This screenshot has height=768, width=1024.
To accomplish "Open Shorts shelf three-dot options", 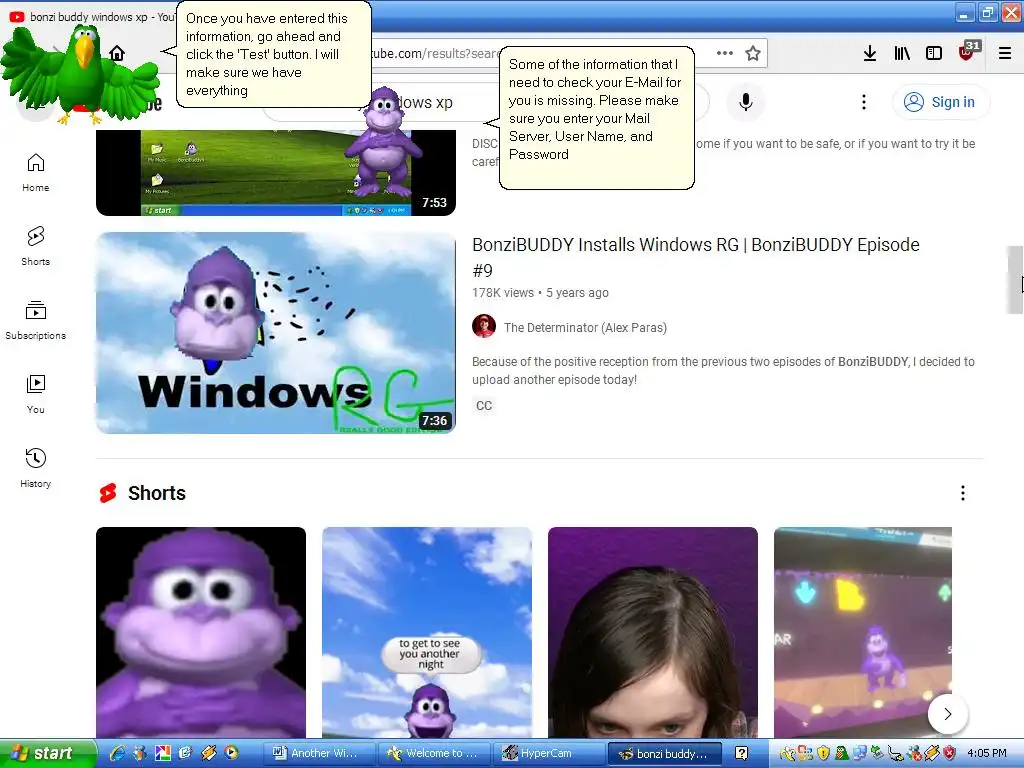I will (x=963, y=493).
